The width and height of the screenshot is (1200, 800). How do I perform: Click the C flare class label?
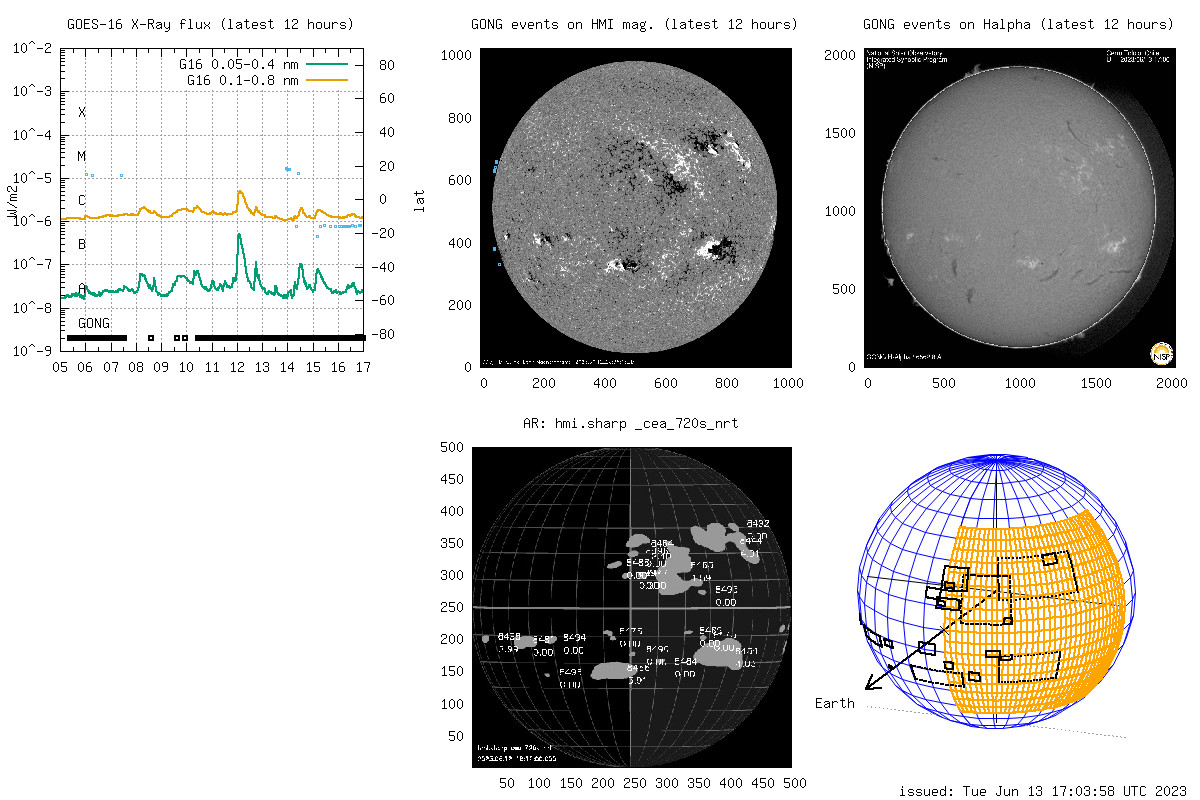tap(82, 200)
